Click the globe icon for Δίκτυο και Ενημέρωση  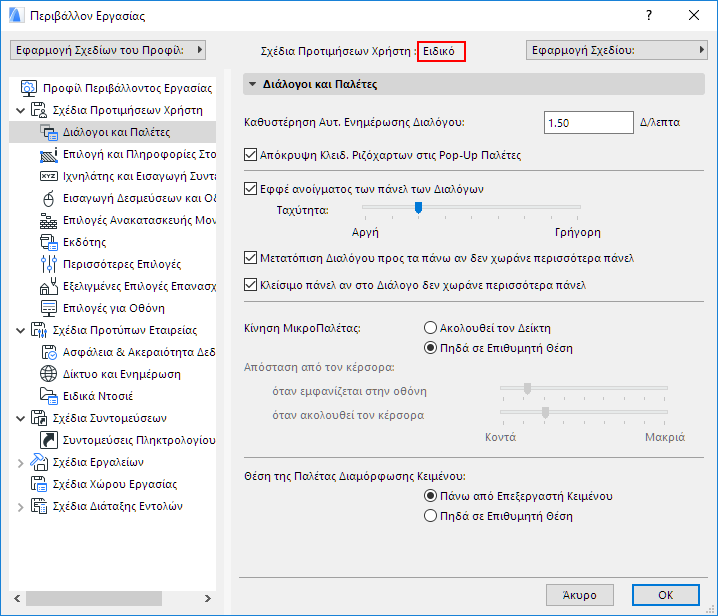tap(49, 374)
